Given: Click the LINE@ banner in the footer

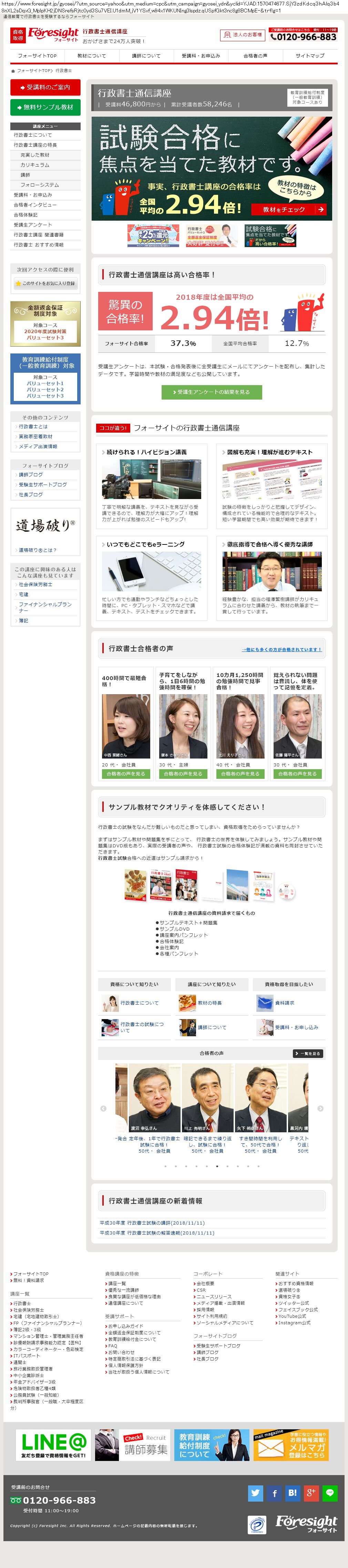Looking at the screenshot, I should pos(53,1444).
